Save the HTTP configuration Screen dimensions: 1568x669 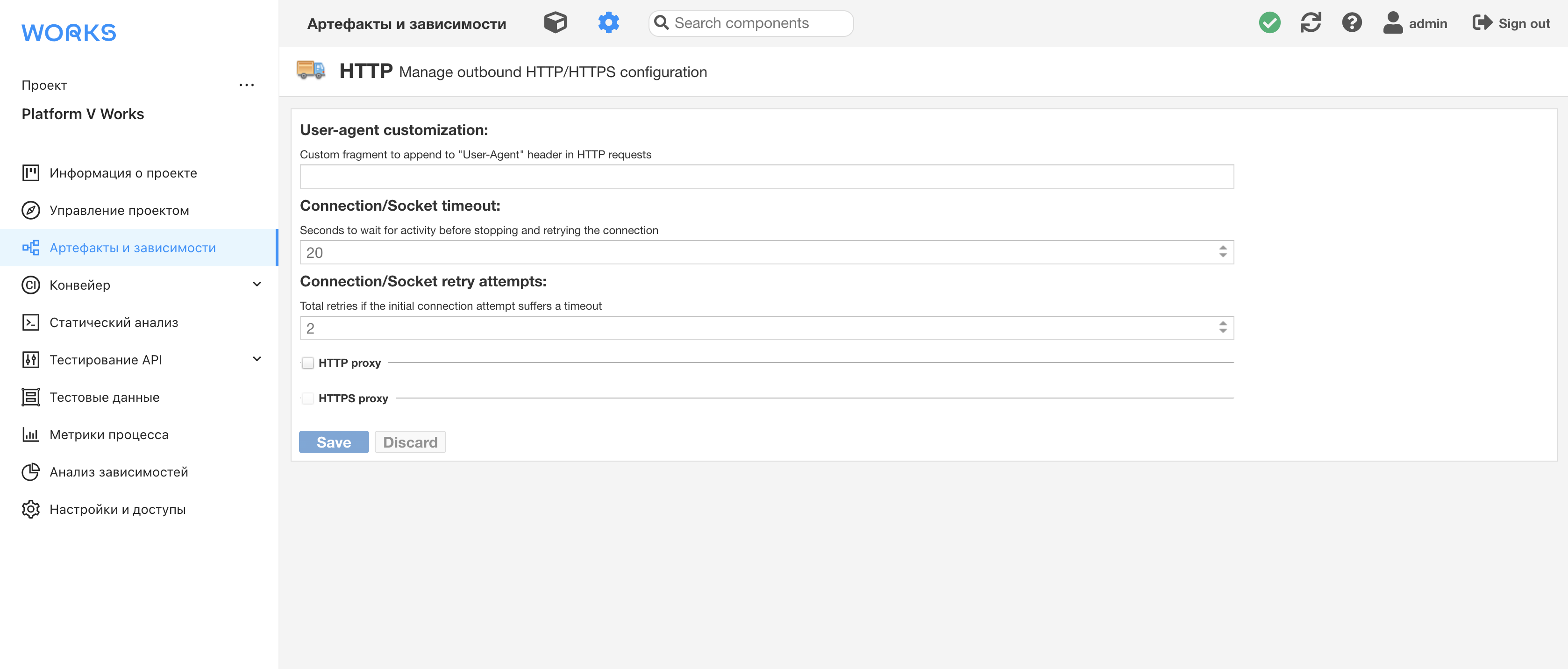coord(334,442)
